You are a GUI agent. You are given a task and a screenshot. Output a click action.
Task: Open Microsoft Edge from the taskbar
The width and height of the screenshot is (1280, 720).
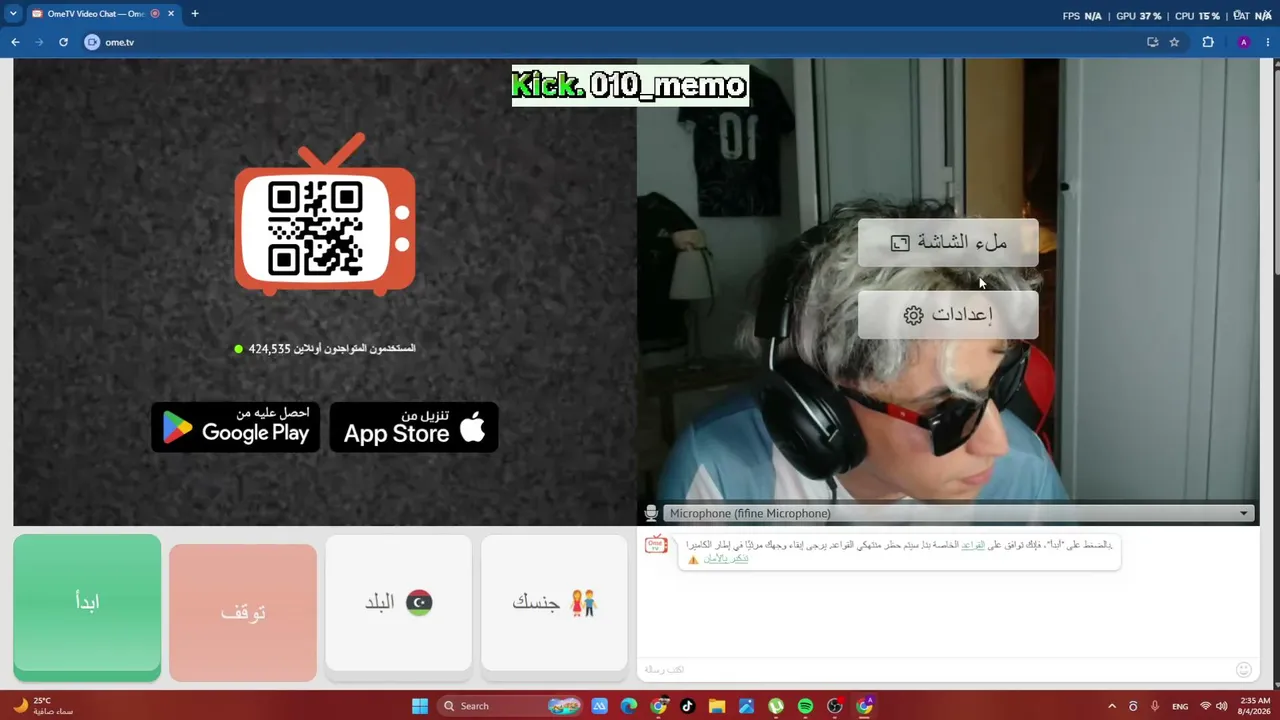[x=628, y=706]
